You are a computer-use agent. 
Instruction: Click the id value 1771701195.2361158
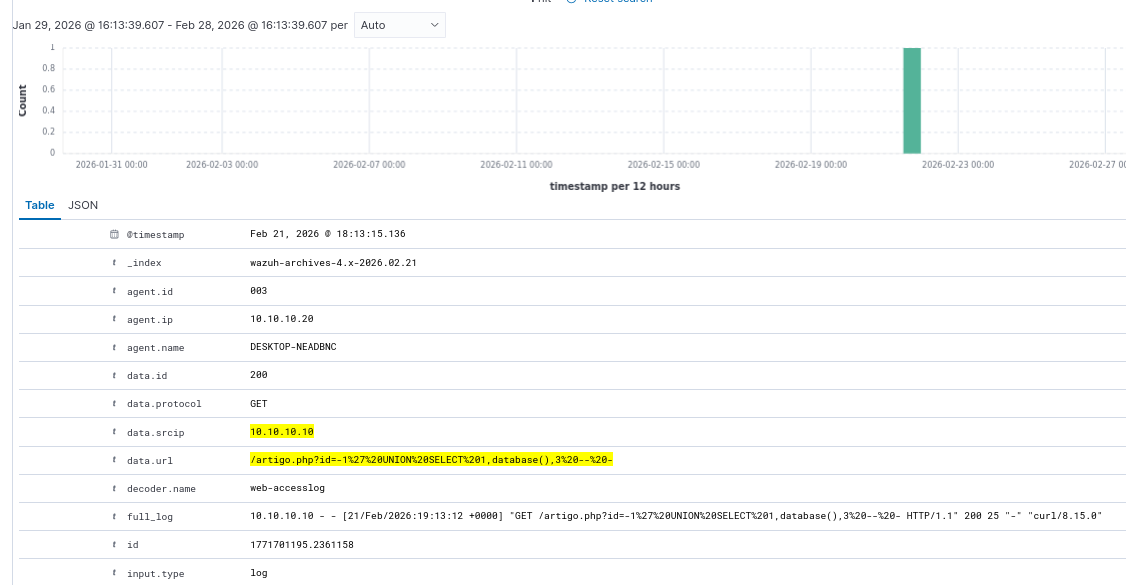click(302, 545)
